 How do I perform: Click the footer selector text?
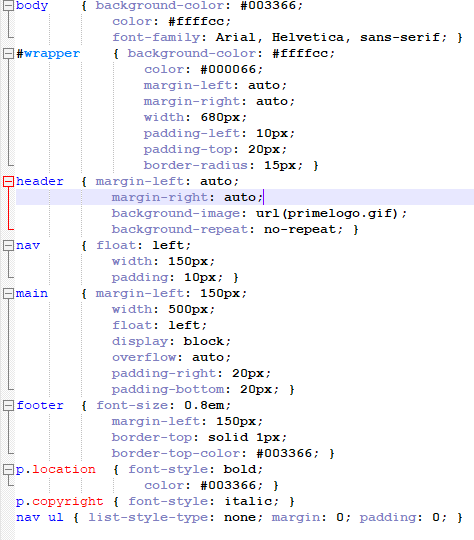pos(40,405)
